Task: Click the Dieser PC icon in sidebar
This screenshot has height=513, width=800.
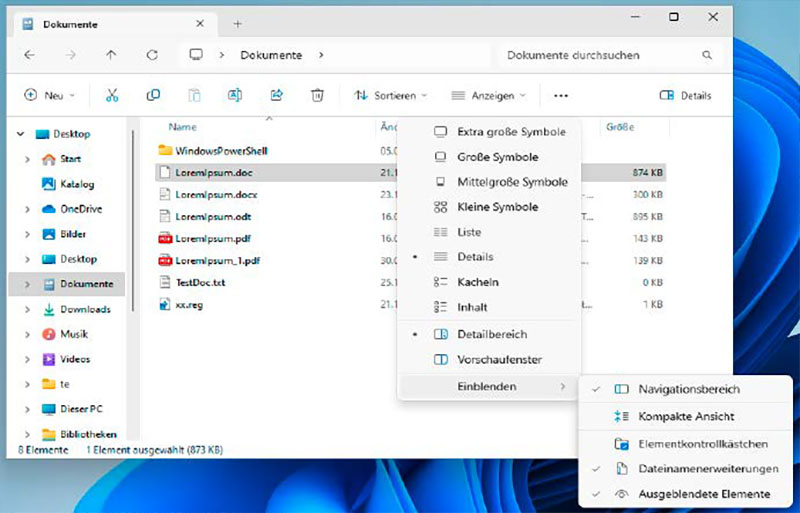Action: (48, 409)
